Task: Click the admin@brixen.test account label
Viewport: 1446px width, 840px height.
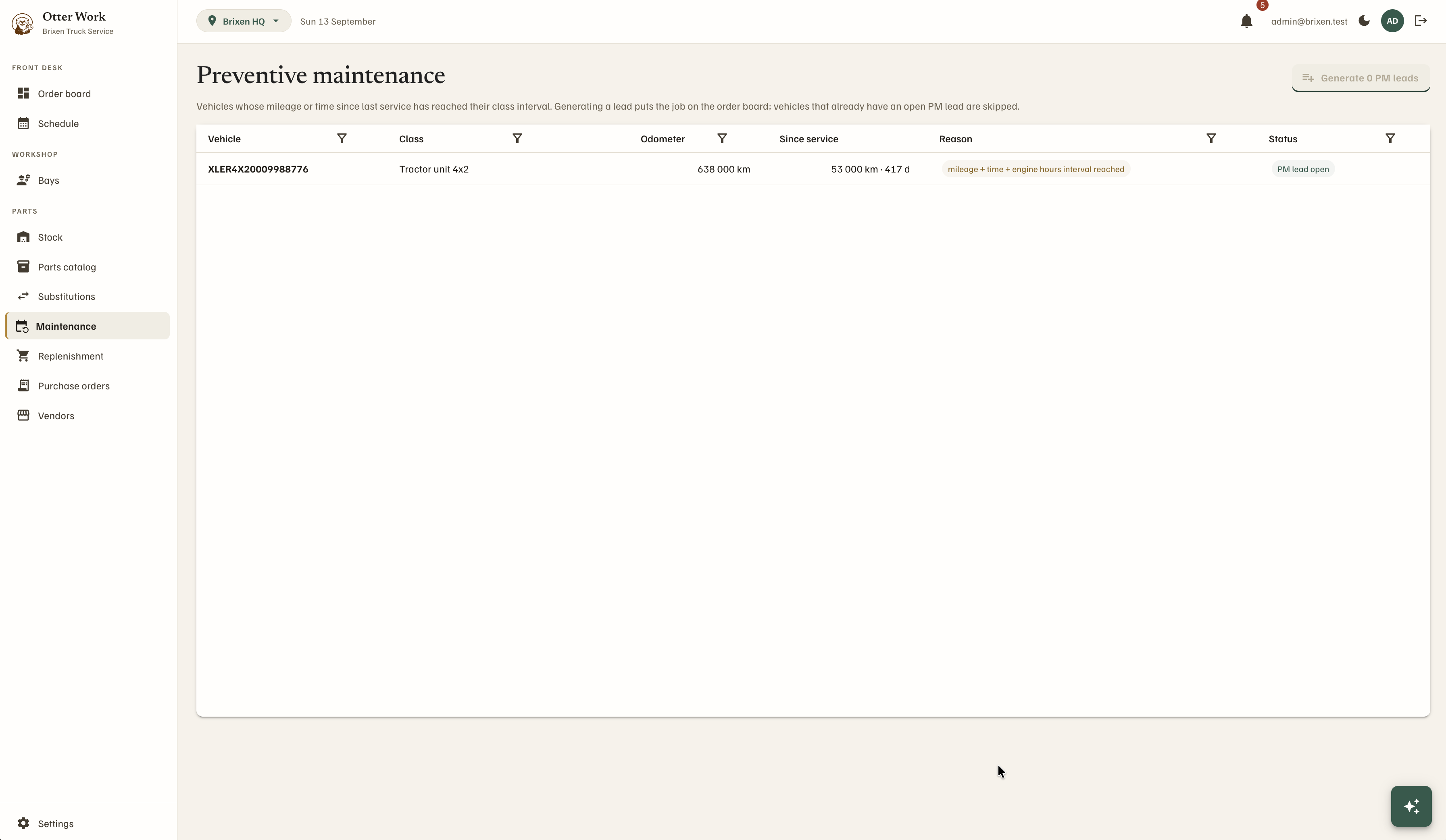Action: (1309, 21)
